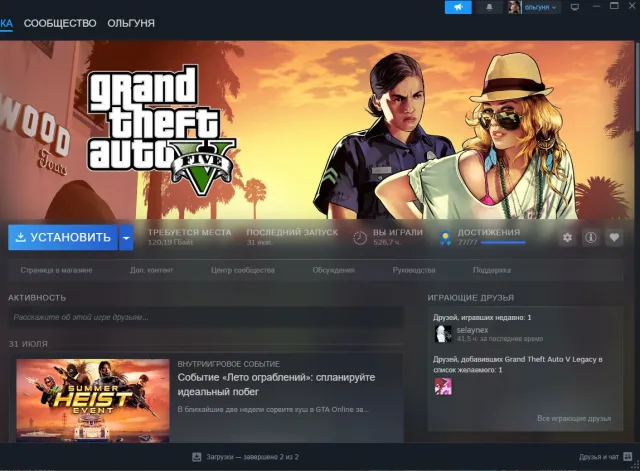Open Центр сообщества tab

click(242, 270)
